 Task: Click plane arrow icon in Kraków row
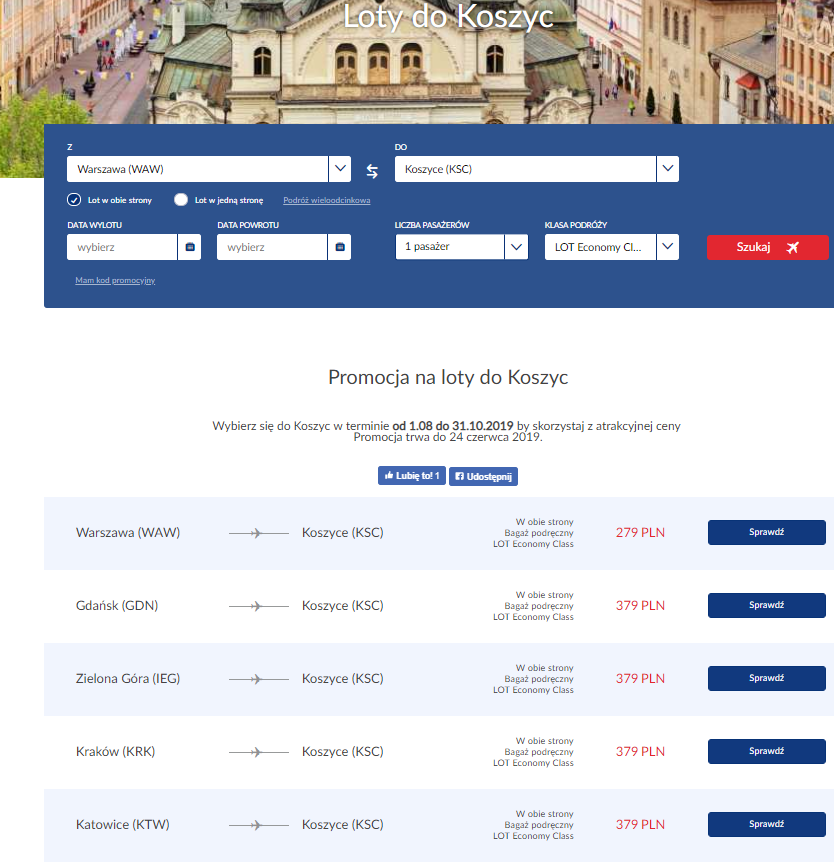258,752
